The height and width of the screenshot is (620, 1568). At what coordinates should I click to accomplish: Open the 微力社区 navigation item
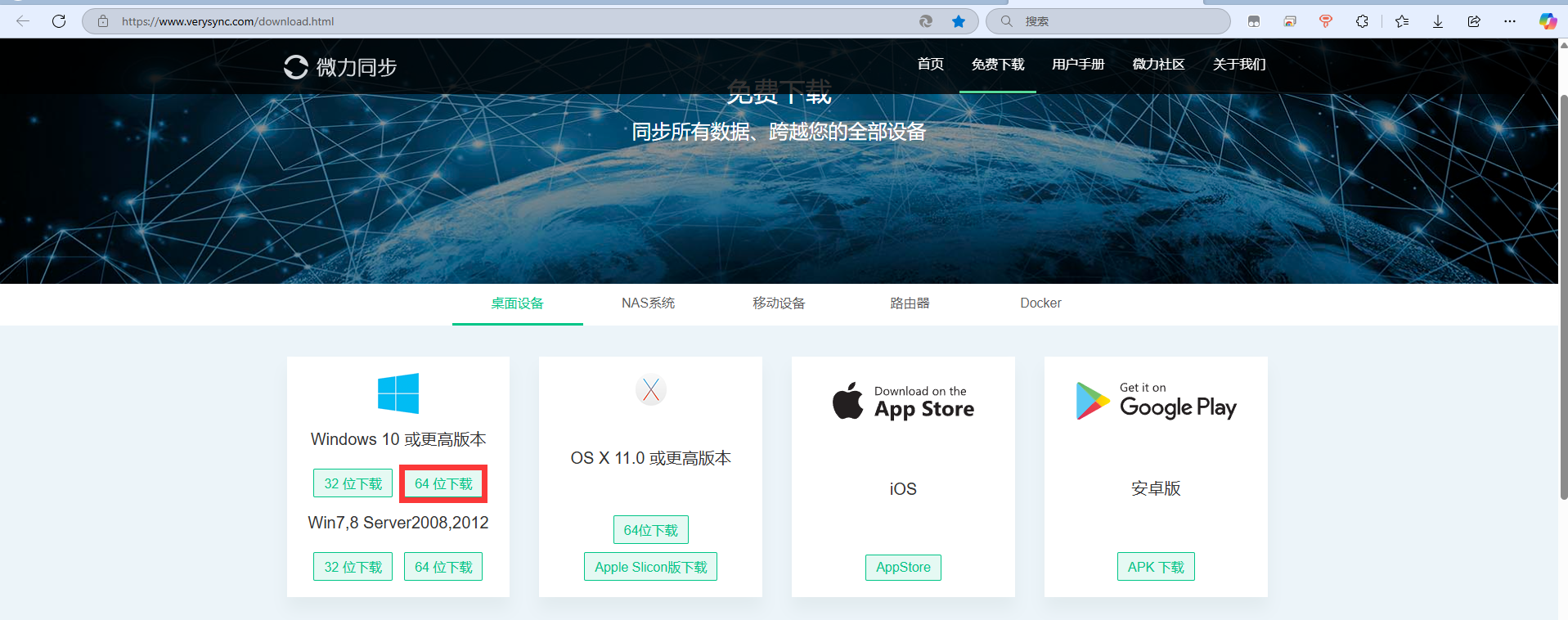coord(1158,64)
